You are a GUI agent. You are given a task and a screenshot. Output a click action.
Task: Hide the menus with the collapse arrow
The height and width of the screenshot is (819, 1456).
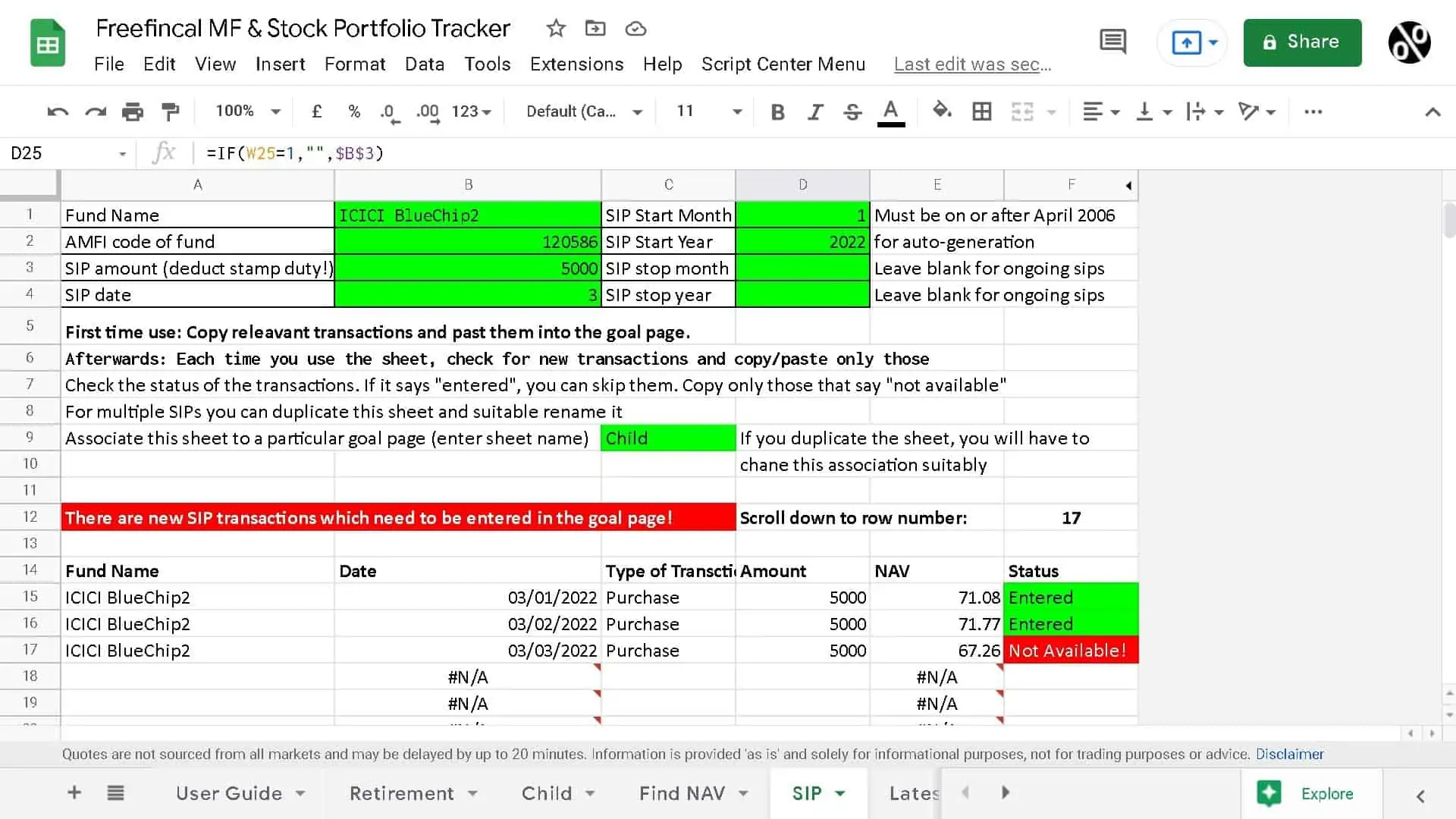click(x=1432, y=112)
